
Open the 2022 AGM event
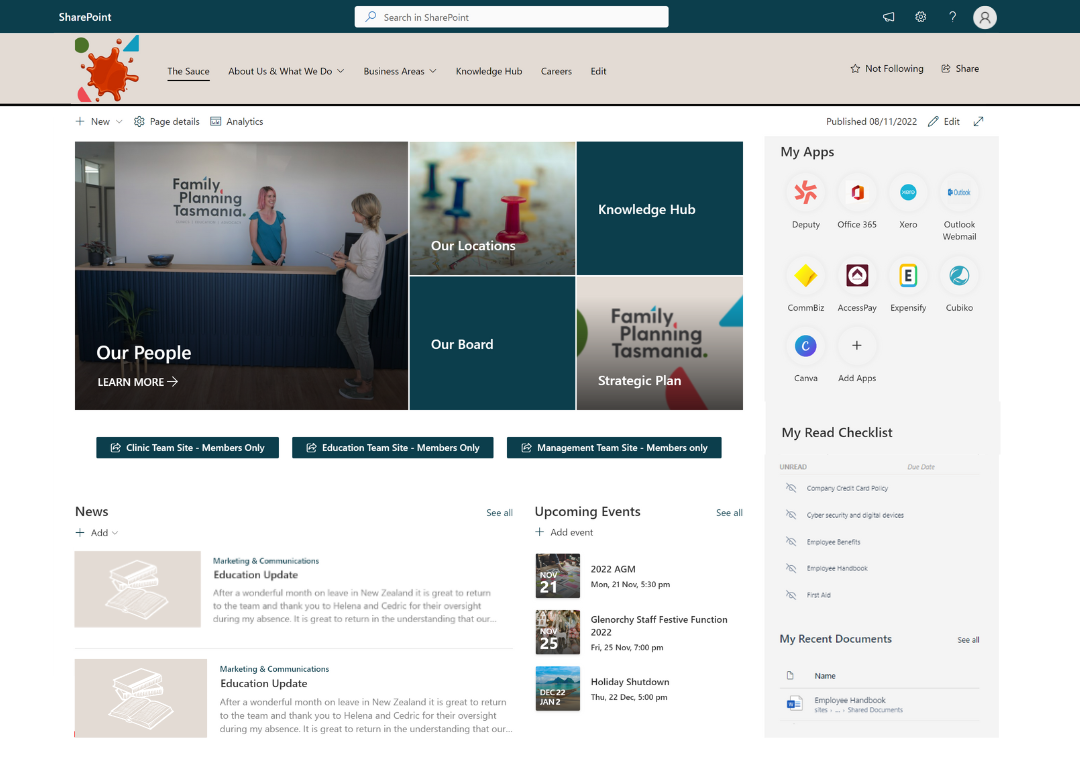pyautogui.click(x=612, y=569)
